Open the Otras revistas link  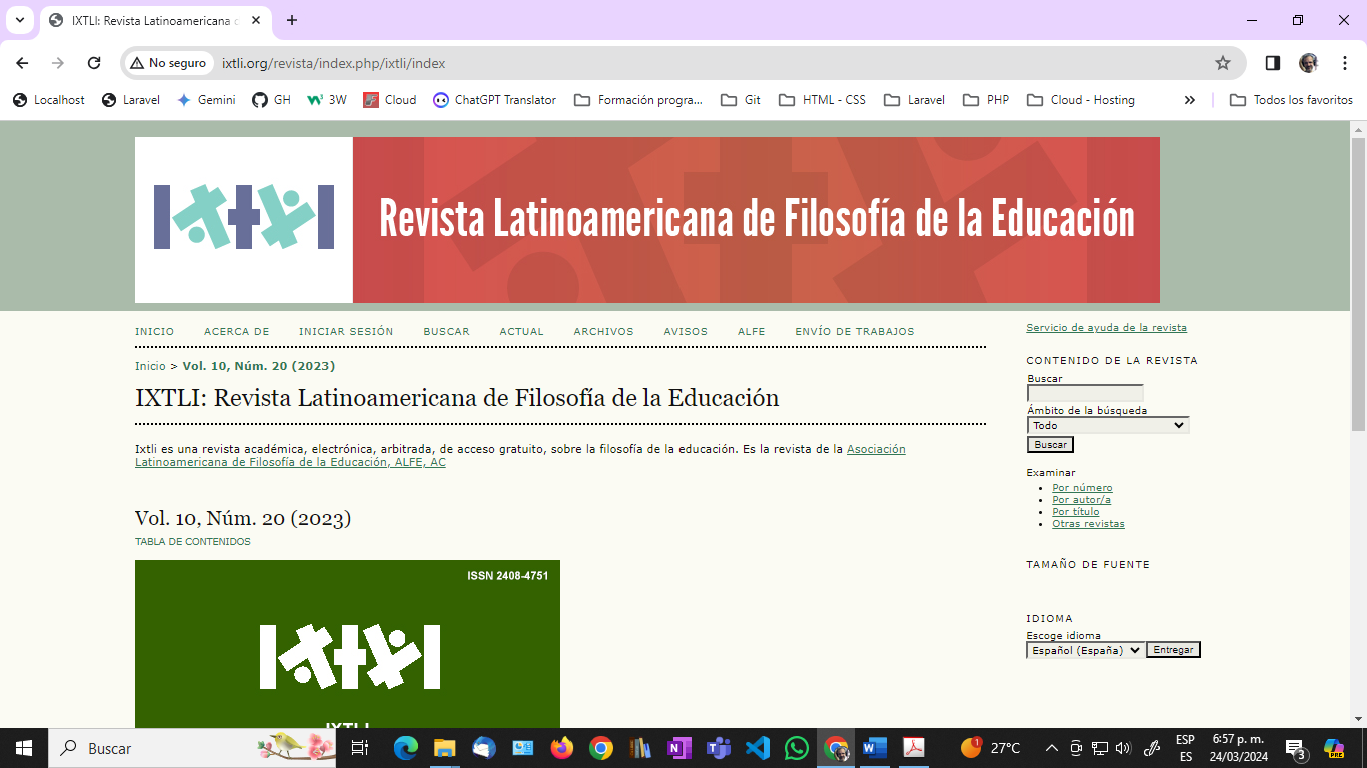(1088, 524)
